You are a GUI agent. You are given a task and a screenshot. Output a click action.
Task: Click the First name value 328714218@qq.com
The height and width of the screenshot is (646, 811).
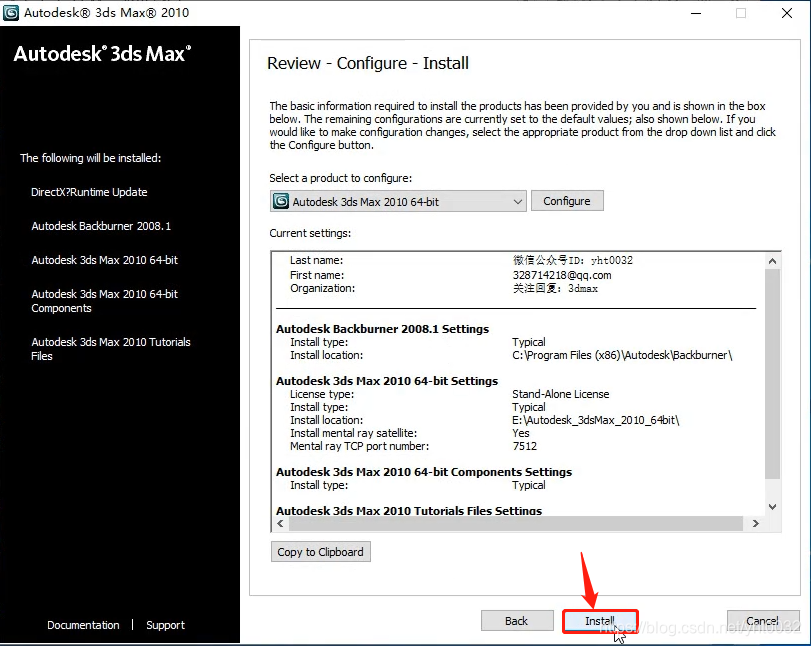tap(562, 275)
